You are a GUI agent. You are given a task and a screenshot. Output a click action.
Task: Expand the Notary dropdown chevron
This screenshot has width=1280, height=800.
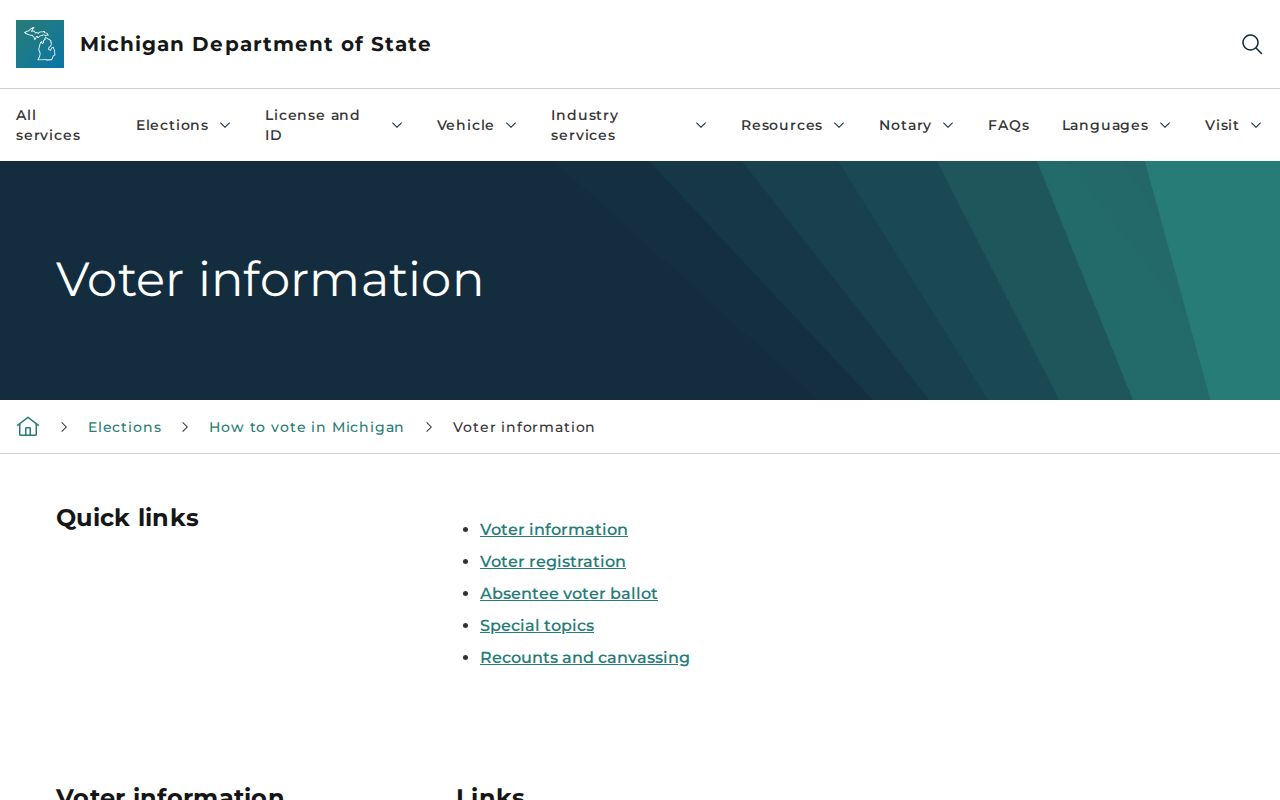coord(948,125)
